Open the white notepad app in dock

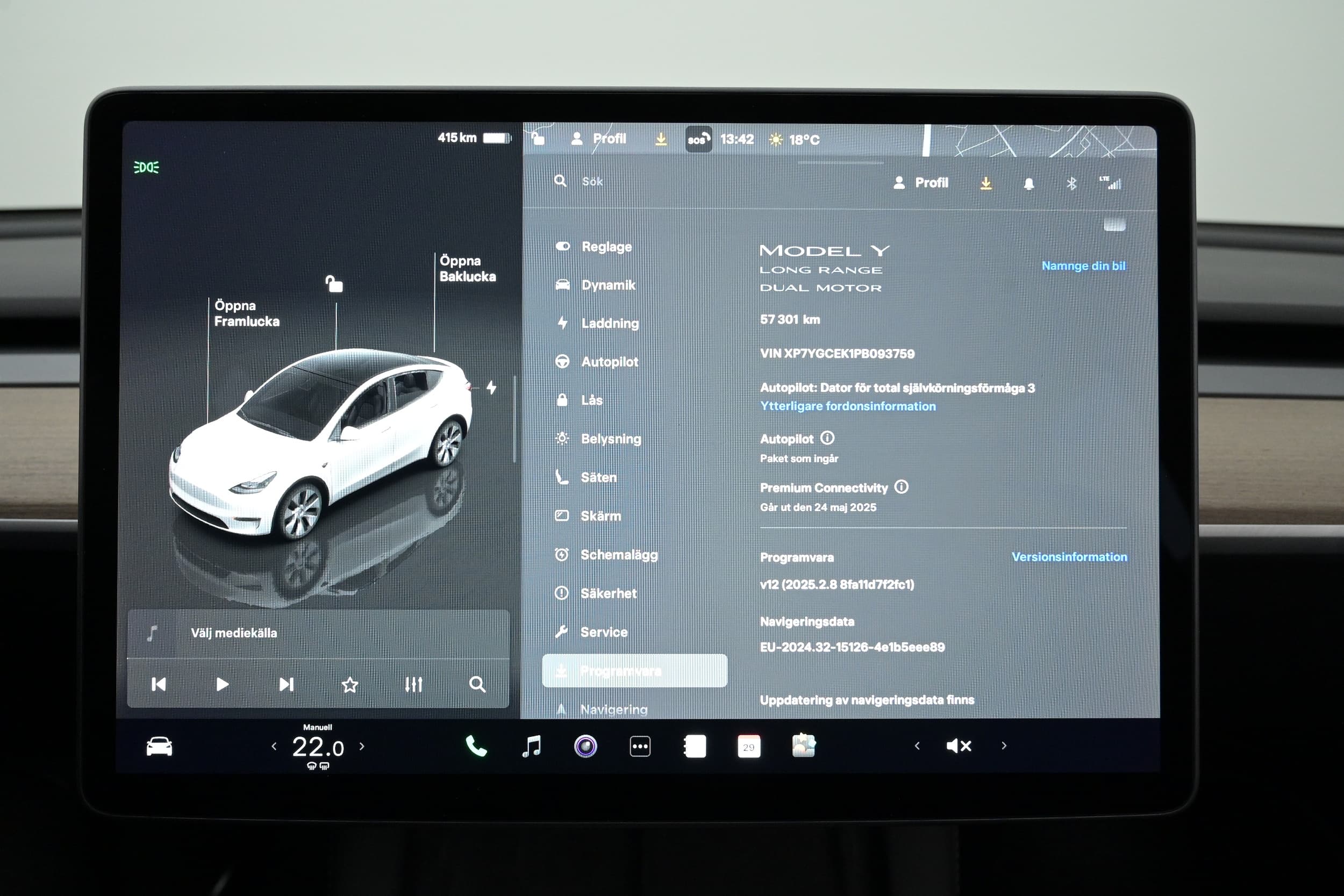pyautogui.click(x=695, y=746)
